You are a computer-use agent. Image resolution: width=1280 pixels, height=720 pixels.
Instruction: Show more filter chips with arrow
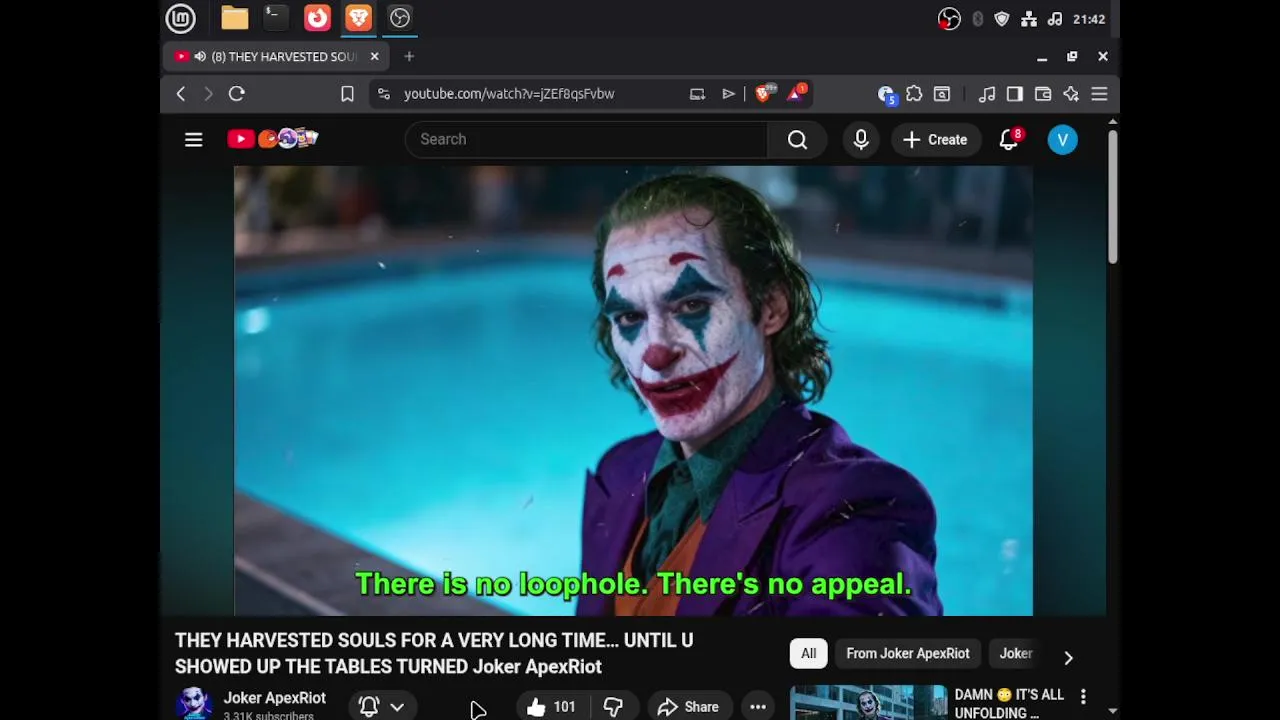point(1068,657)
